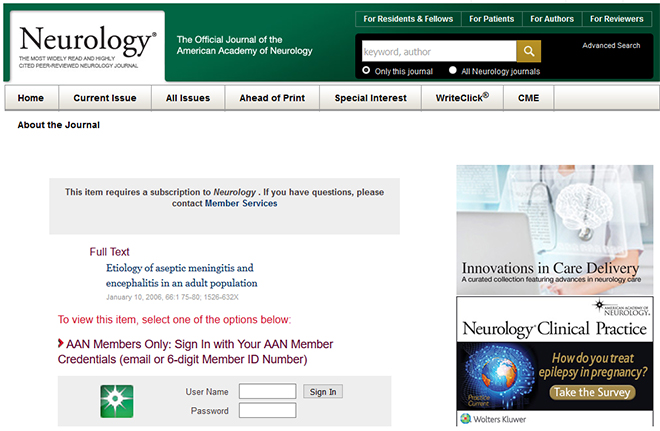Click For Reviewers link
Image resolution: width=660 pixels, height=431 pixels.
pyautogui.click(x=616, y=19)
